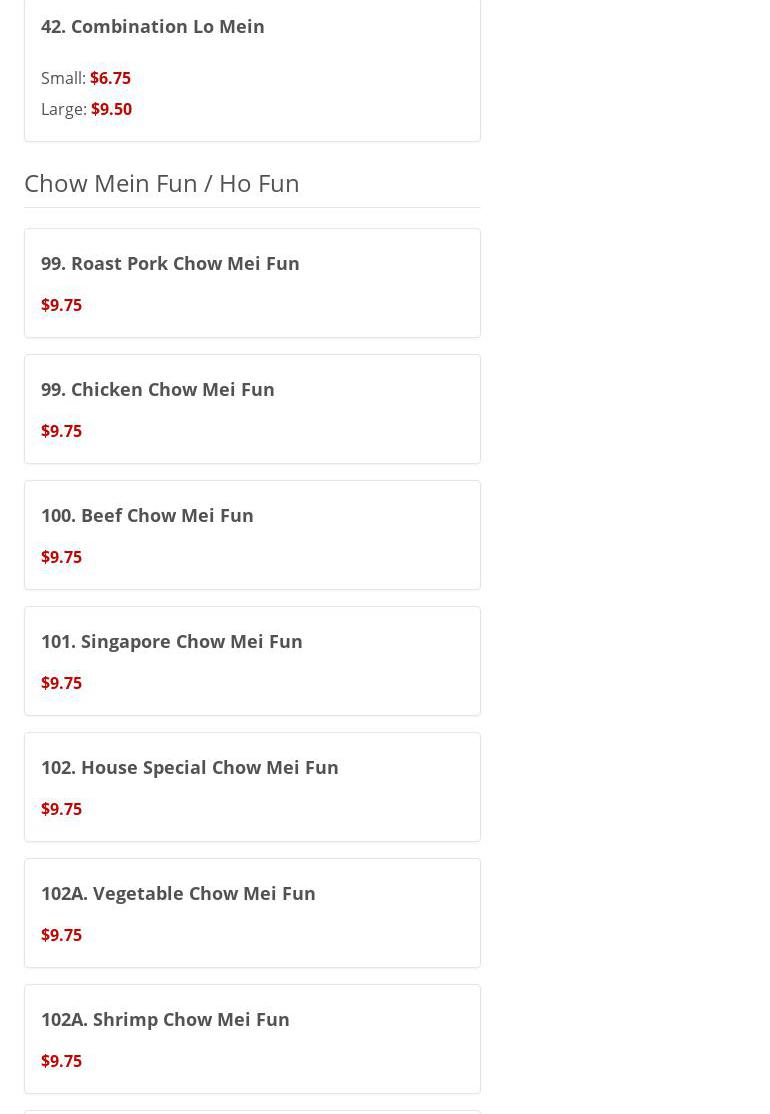Click the price under Vegetable Chow Mei Fun

click(x=61, y=935)
